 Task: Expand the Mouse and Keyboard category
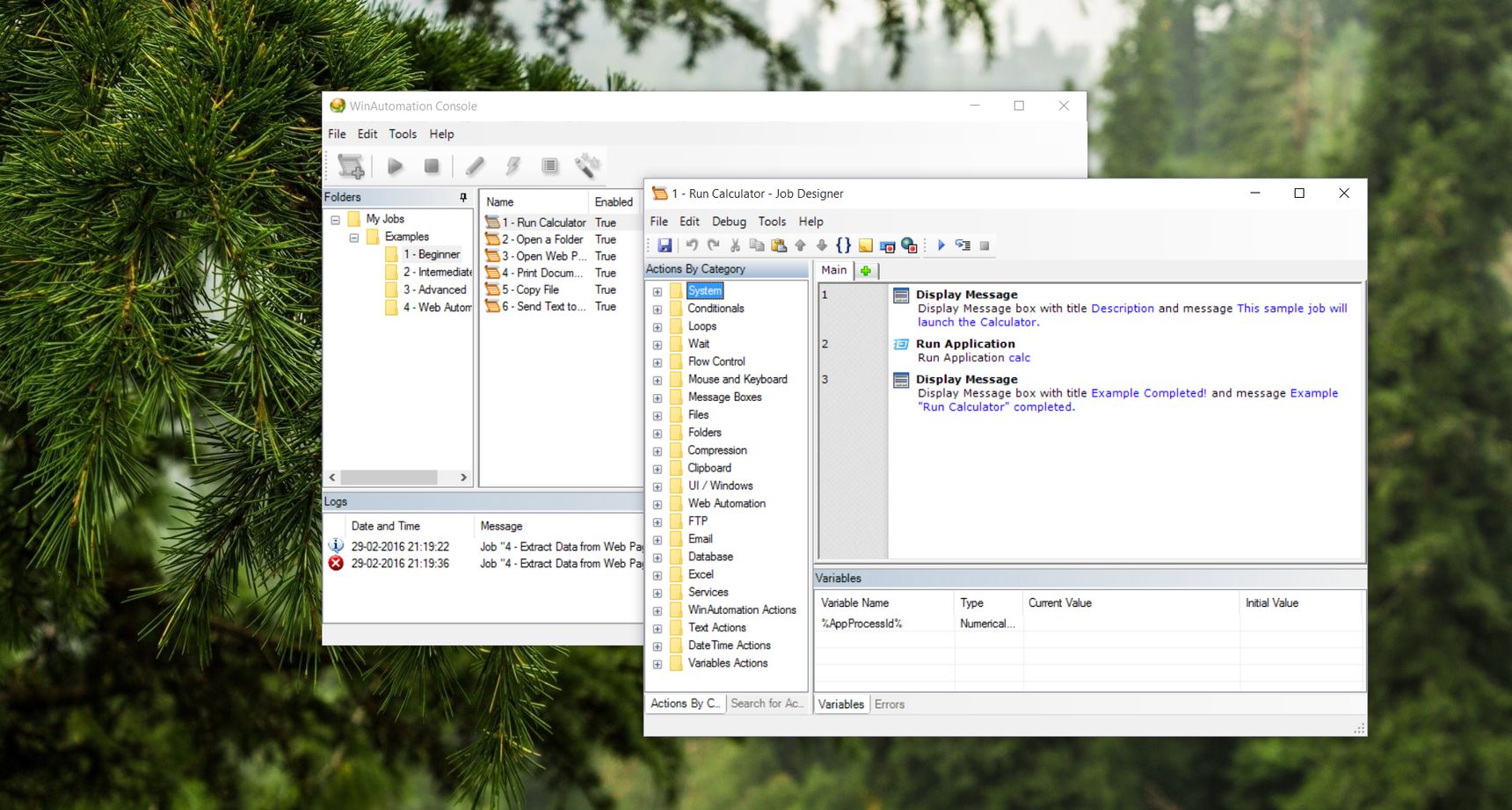657,380
